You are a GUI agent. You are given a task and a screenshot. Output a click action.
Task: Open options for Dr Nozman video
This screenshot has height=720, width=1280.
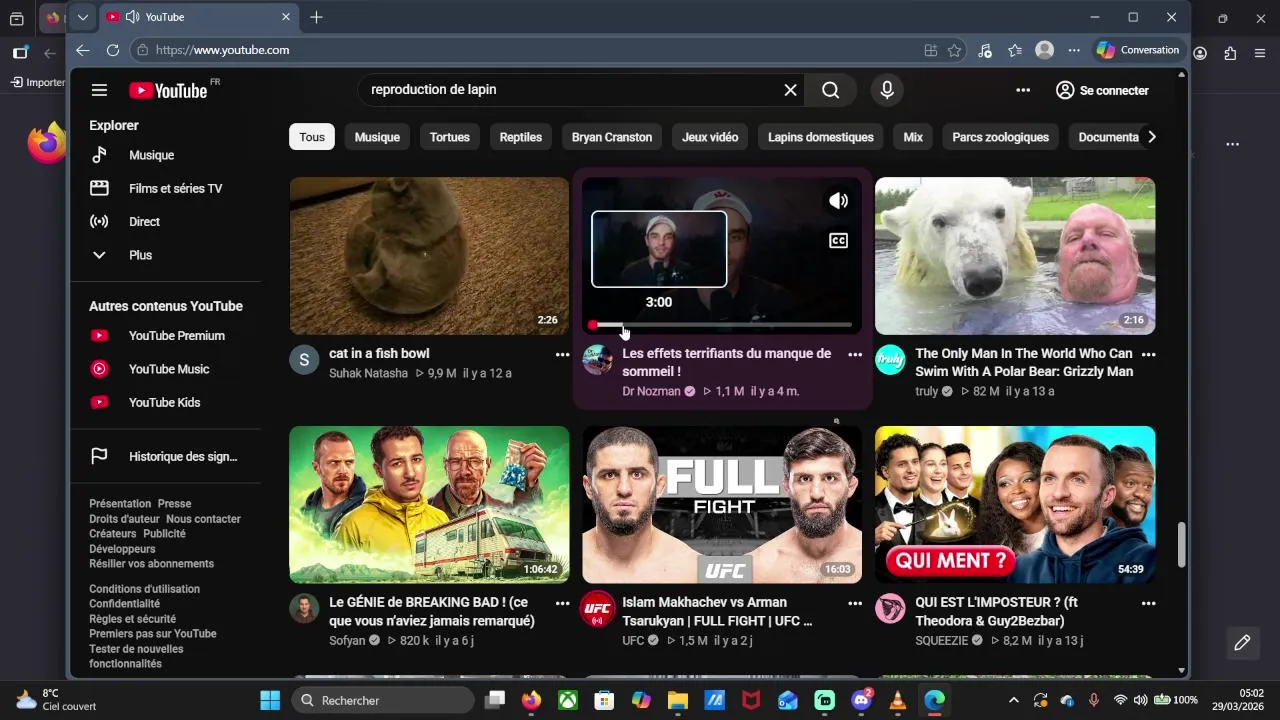pyautogui.click(x=855, y=354)
